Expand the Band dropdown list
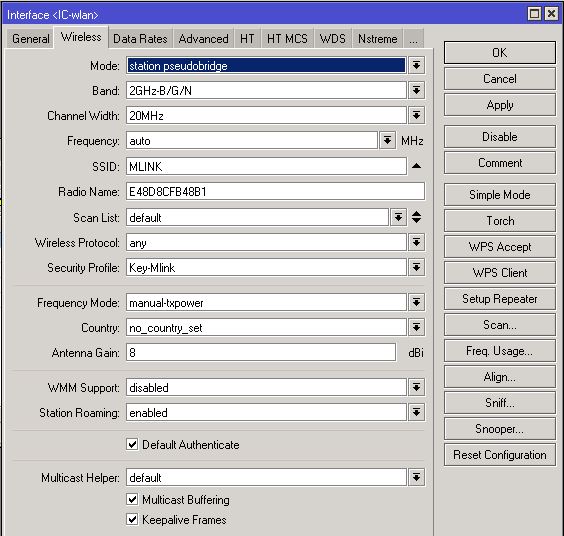 pyautogui.click(x=417, y=90)
